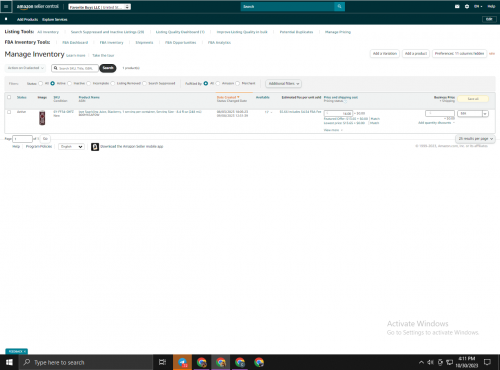Open the EN language dropdown in header
The width and height of the screenshot is (500, 370).
[x=478, y=6]
